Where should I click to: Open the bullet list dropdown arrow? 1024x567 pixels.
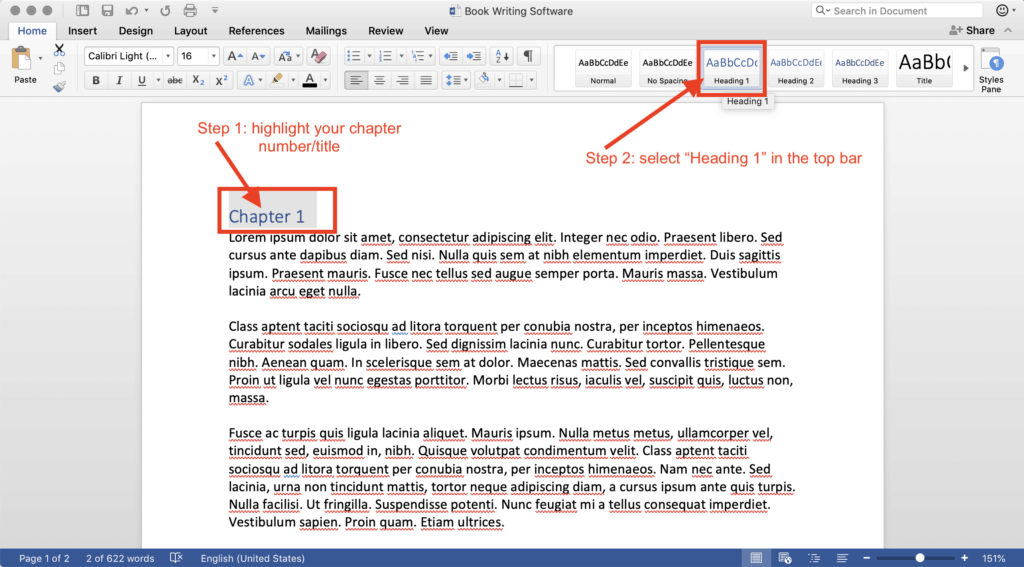pyautogui.click(x=369, y=56)
